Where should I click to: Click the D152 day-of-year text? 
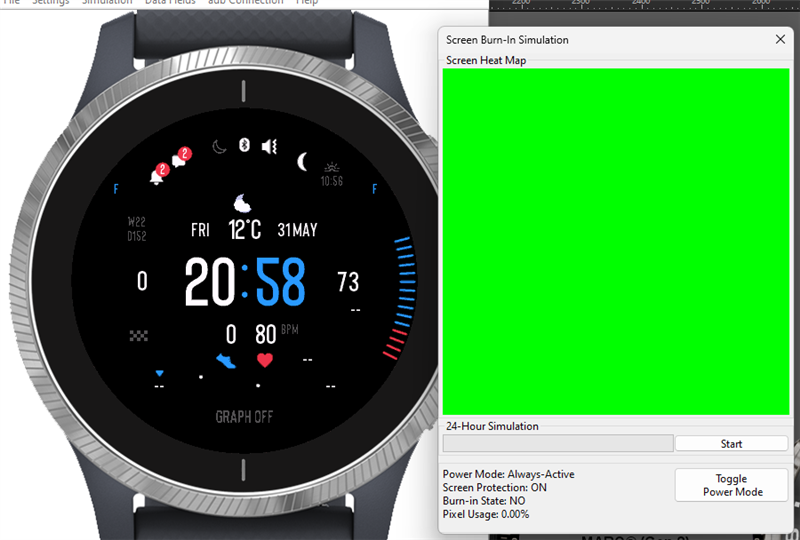[137, 236]
